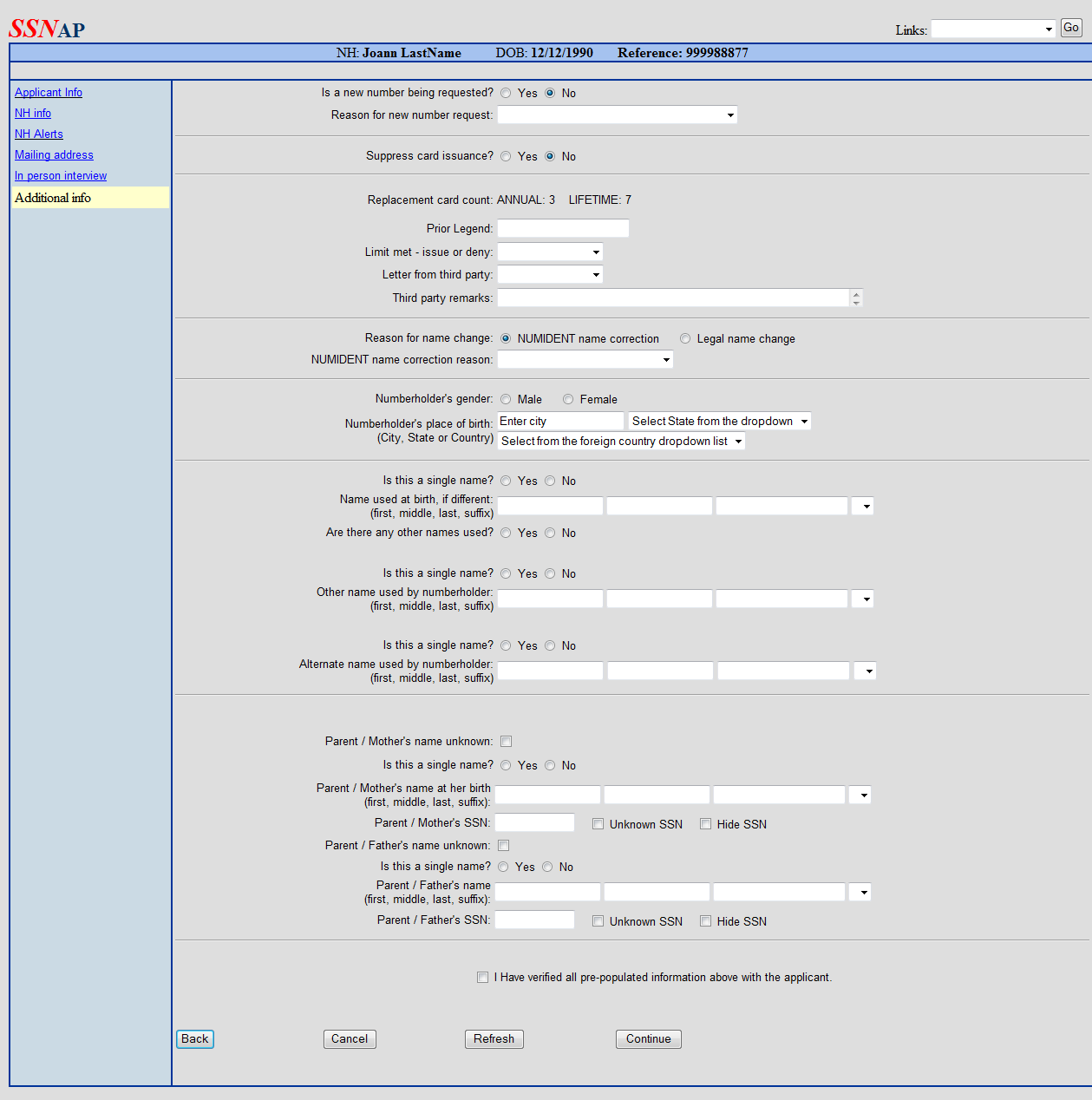Select No for father's single name question
1092x1100 pixels.
click(x=547, y=867)
